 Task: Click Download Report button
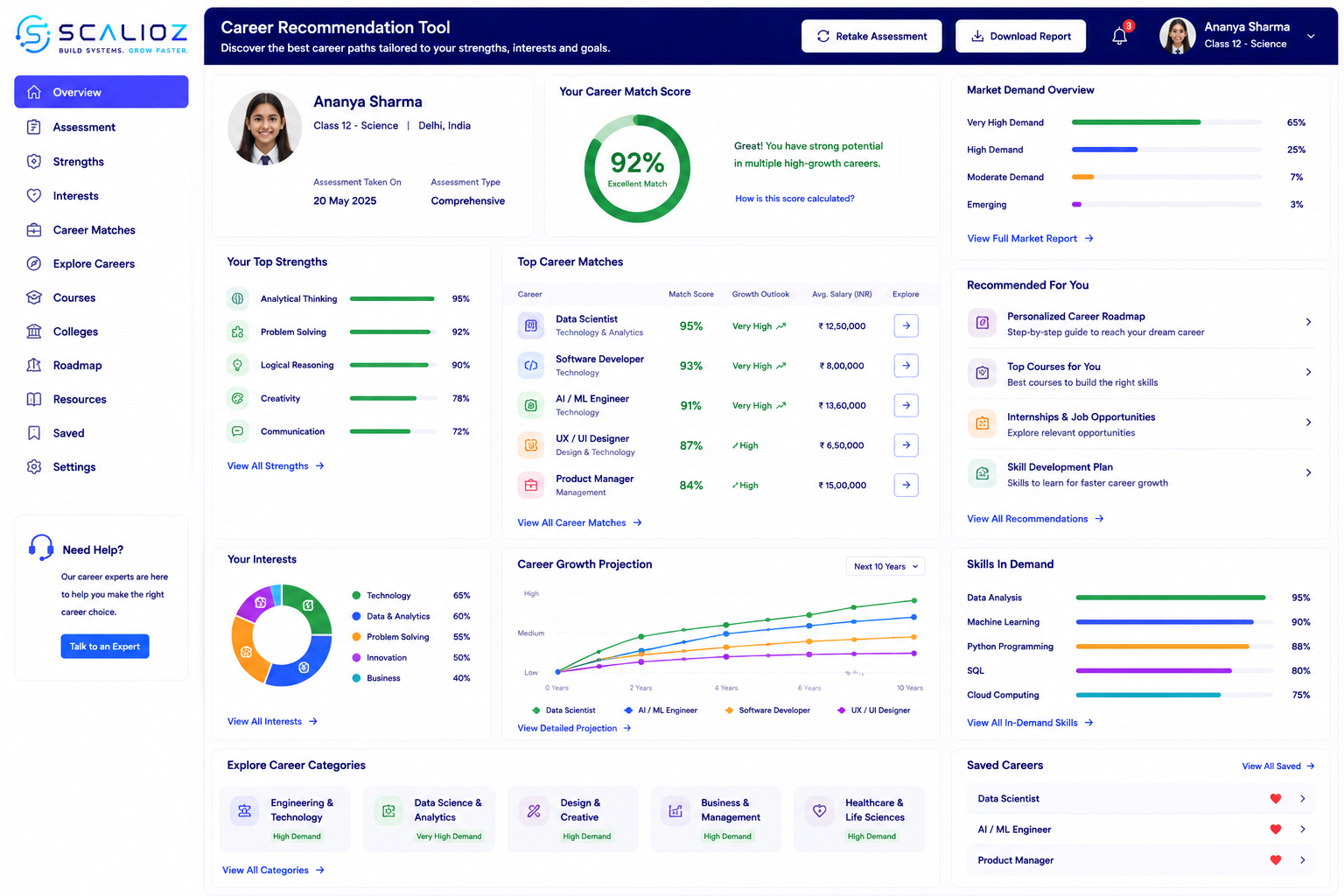click(1021, 36)
